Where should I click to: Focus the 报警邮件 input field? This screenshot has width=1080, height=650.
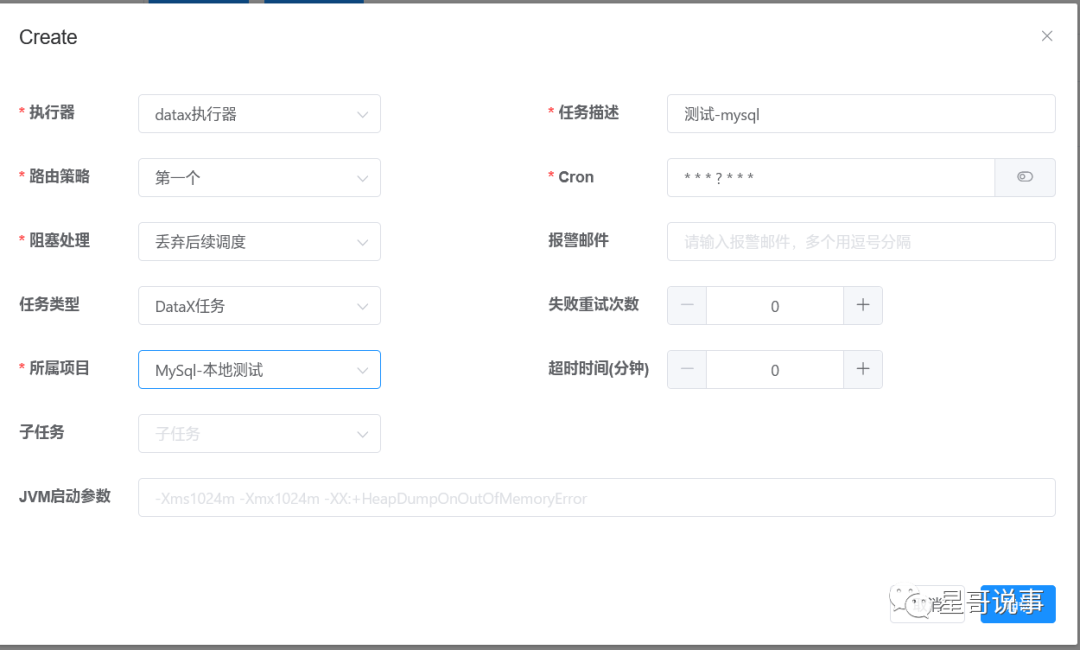pyautogui.click(x=860, y=242)
